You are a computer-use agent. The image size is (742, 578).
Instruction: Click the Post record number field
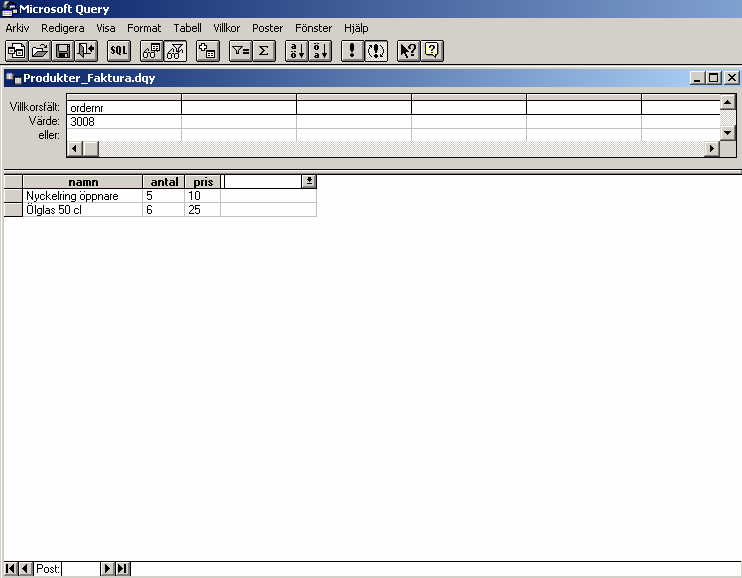pyautogui.click(x=81, y=569)
